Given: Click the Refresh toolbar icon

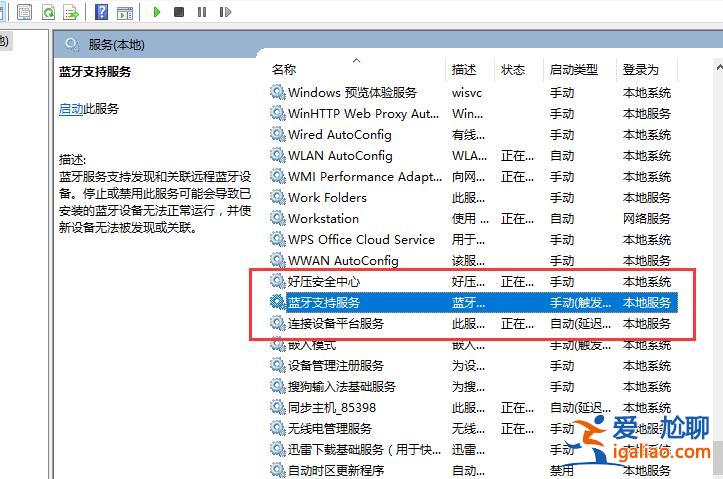Looking at the screenshot, I should tap(48, 12).
